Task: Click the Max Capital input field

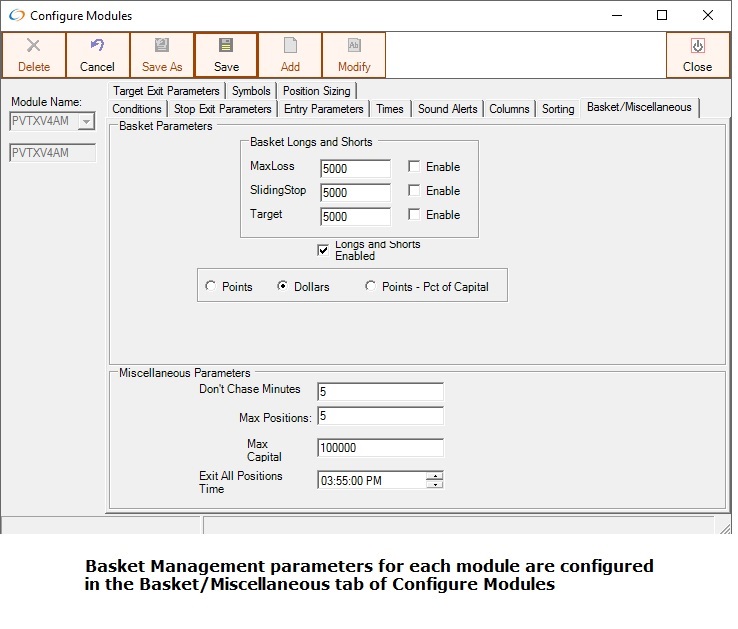Action: pyautogui.click(x=380, y=448)
